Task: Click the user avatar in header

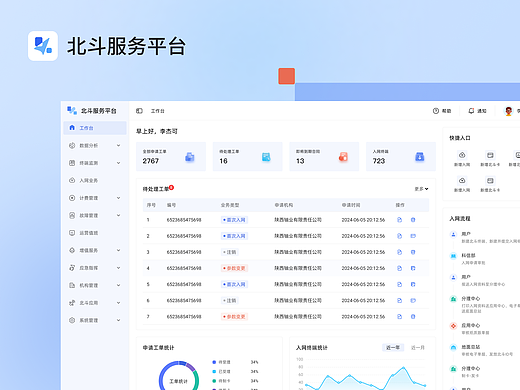Action: point(508,111)
